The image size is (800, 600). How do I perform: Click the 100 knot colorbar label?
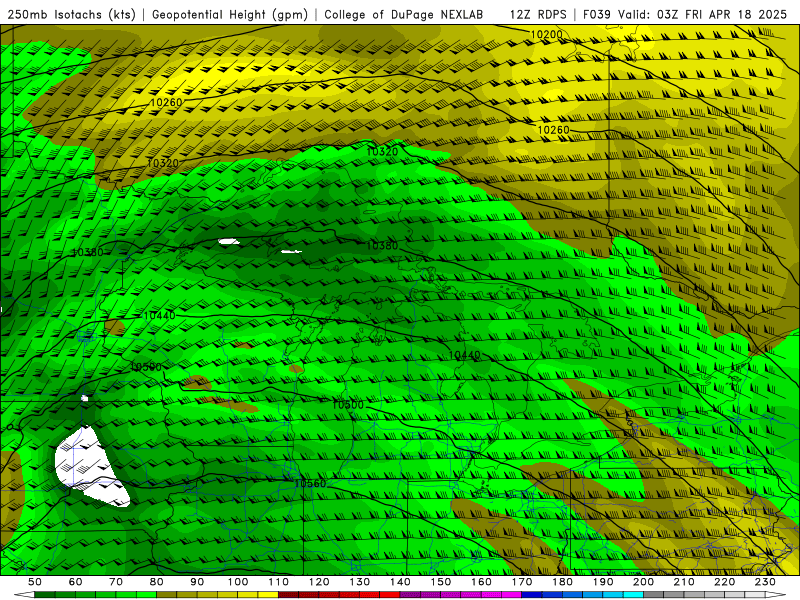[238, 582]
